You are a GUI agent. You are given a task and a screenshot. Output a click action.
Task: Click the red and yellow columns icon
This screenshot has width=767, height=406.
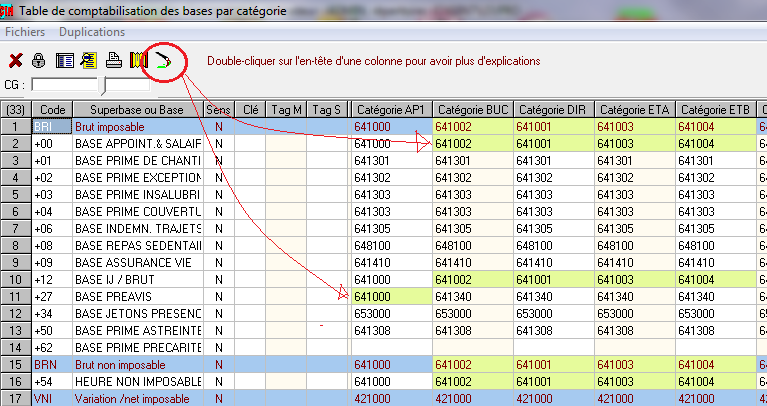point(138,61)
